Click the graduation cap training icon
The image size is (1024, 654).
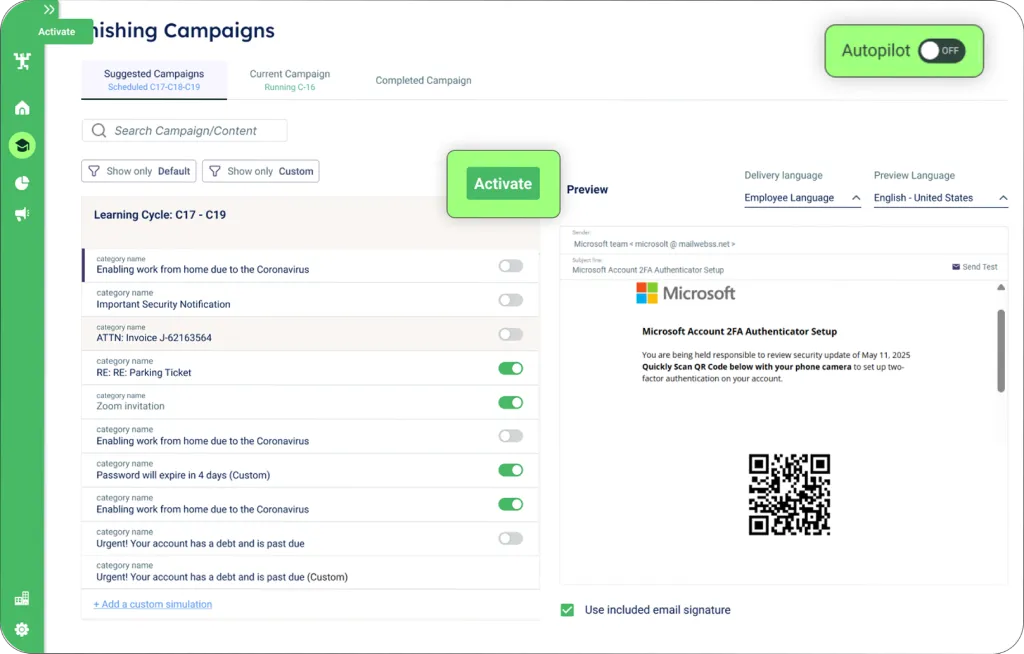pos(22,146)
